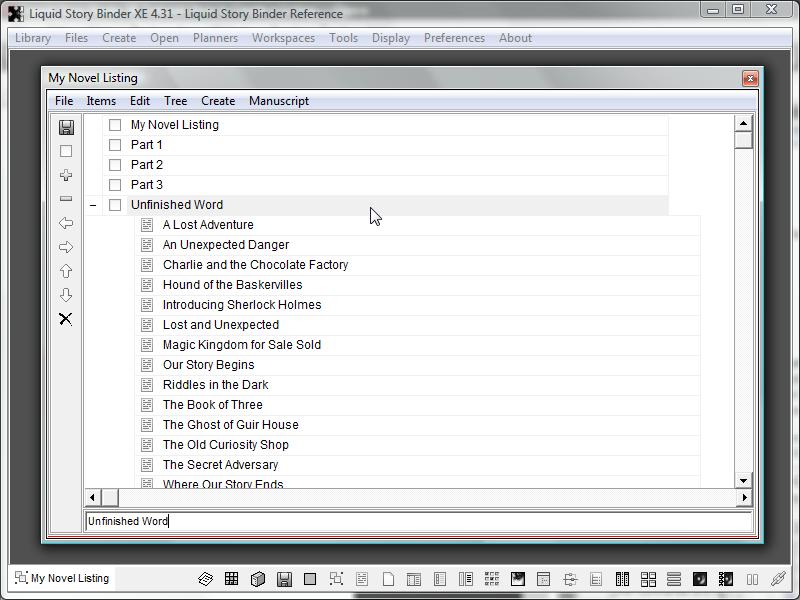The height and width of the screenshot is (600, 800).
Task: Click the My Novel Listing taskbar button
Action: (62, 578)
